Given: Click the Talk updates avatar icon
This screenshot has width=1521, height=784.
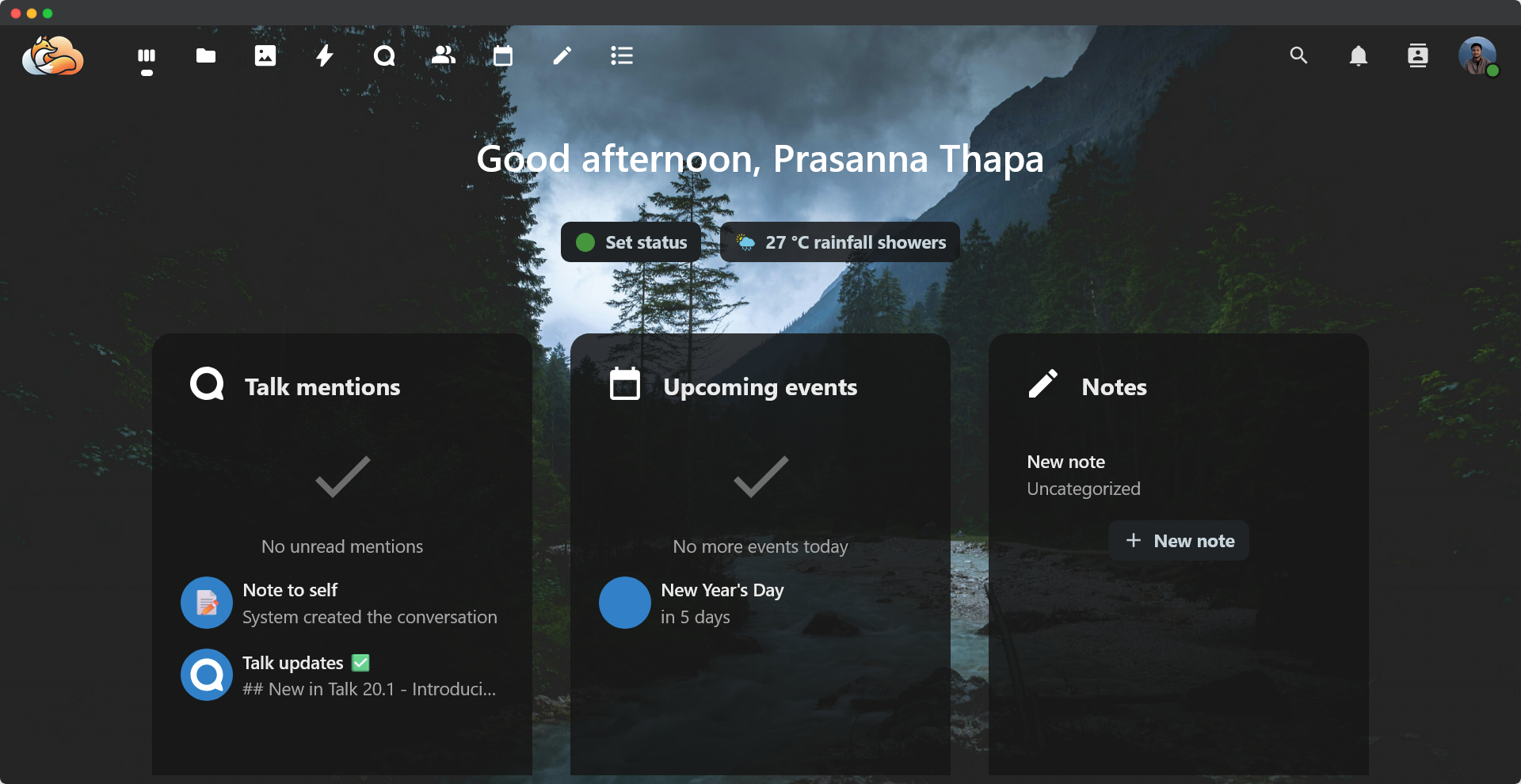Looking at the screenshot, I should (207, 675).
